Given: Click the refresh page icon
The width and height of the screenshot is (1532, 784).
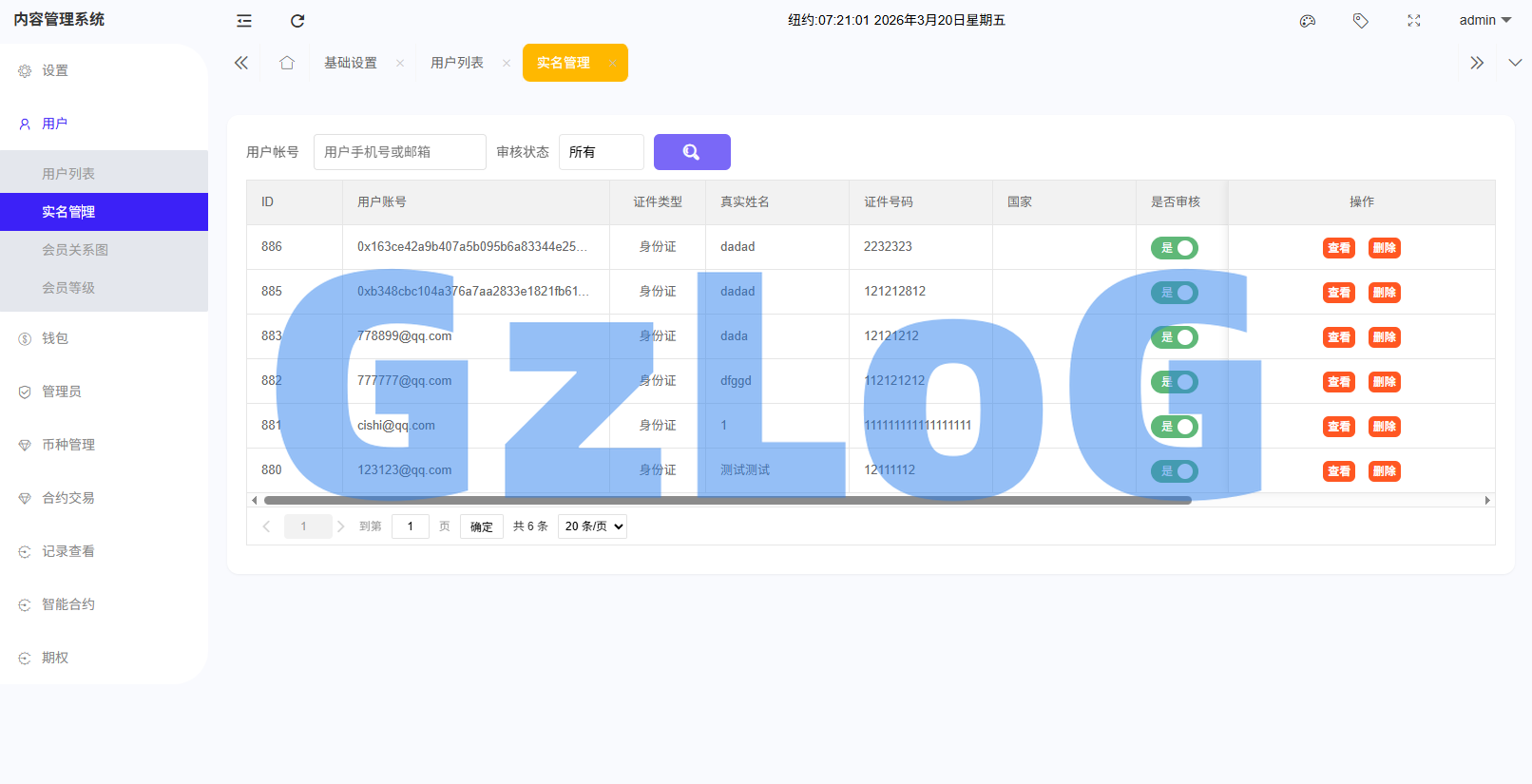Looking at the screenshot, I should [297, 21].
